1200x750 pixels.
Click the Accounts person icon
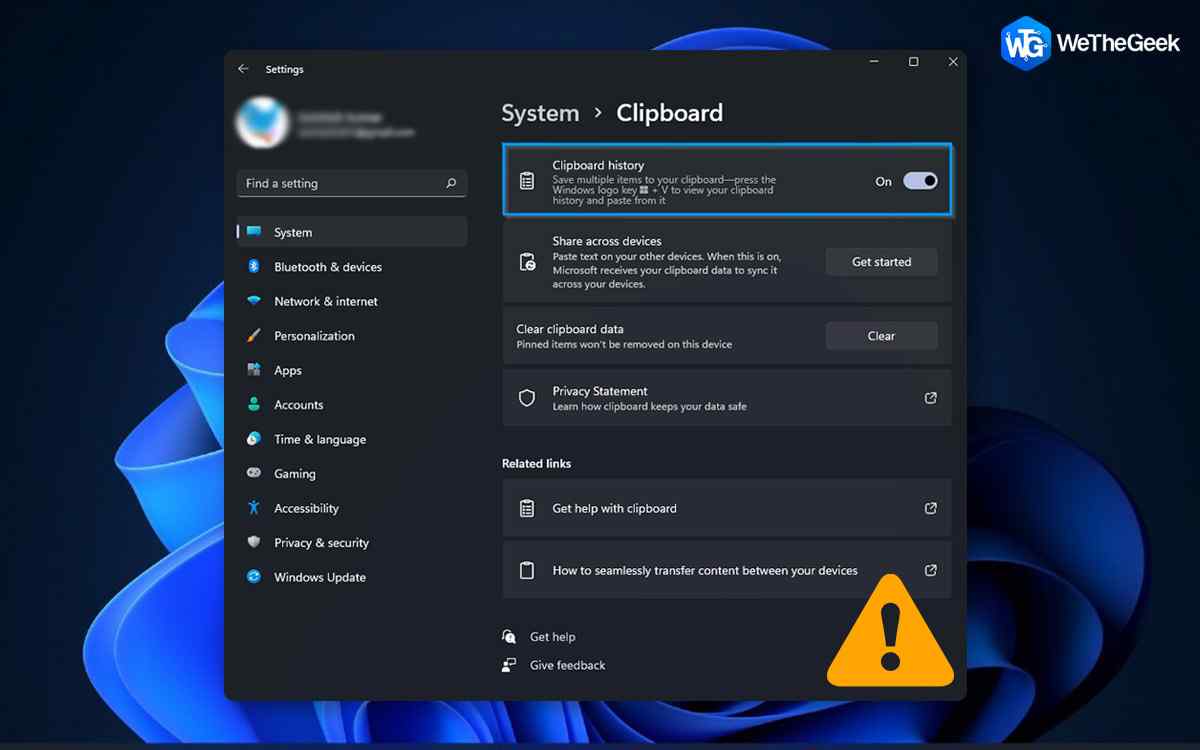click(254, 405)
